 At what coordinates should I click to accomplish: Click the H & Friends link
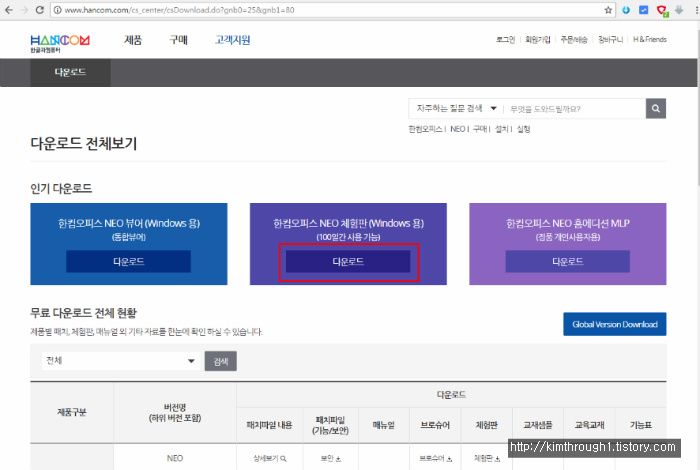click(x=650, y=40)
